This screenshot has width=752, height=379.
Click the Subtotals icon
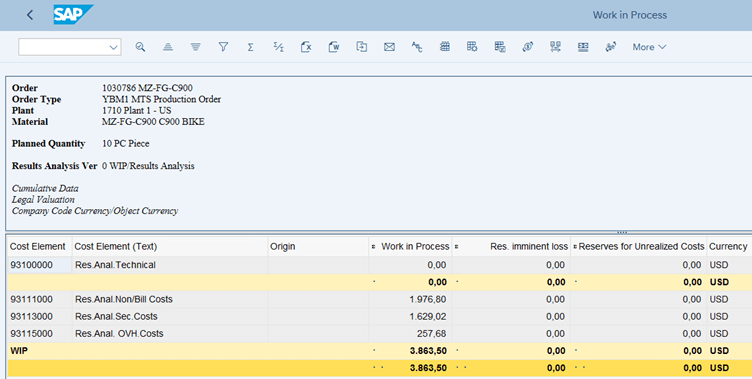[x=278, y=47]
